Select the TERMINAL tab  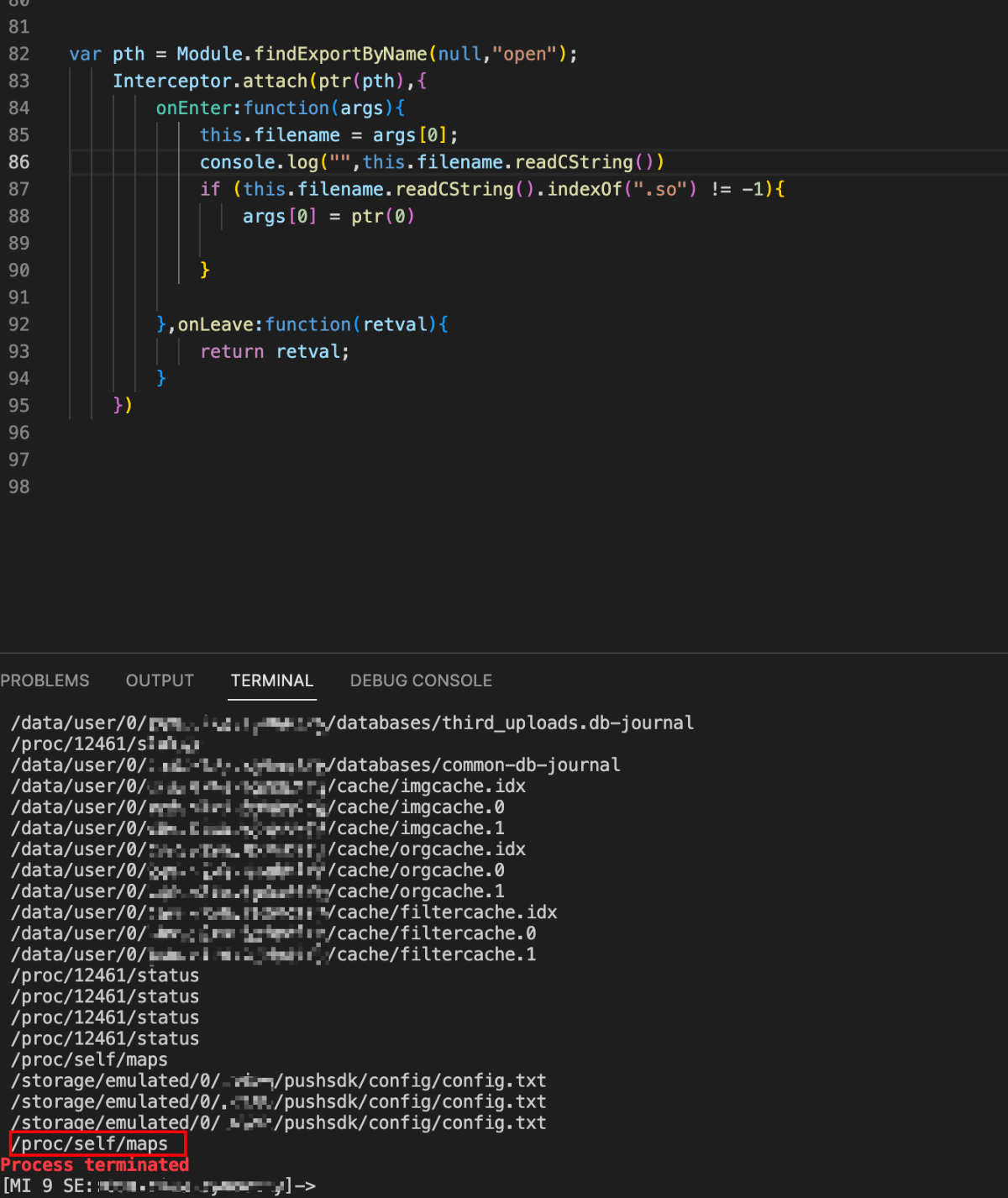271,680
